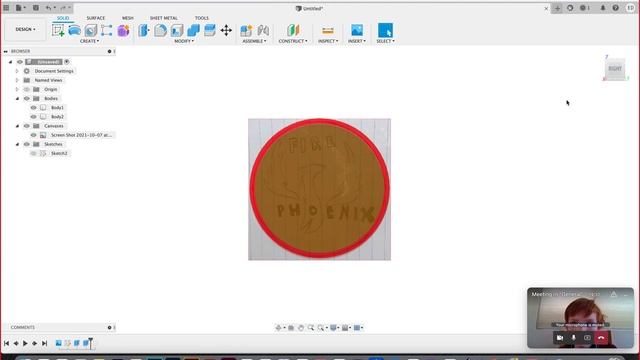Choose the rectangular sketch dimension tool icon
This screenshot has height=360, width=640.
[x=107, y=30]
